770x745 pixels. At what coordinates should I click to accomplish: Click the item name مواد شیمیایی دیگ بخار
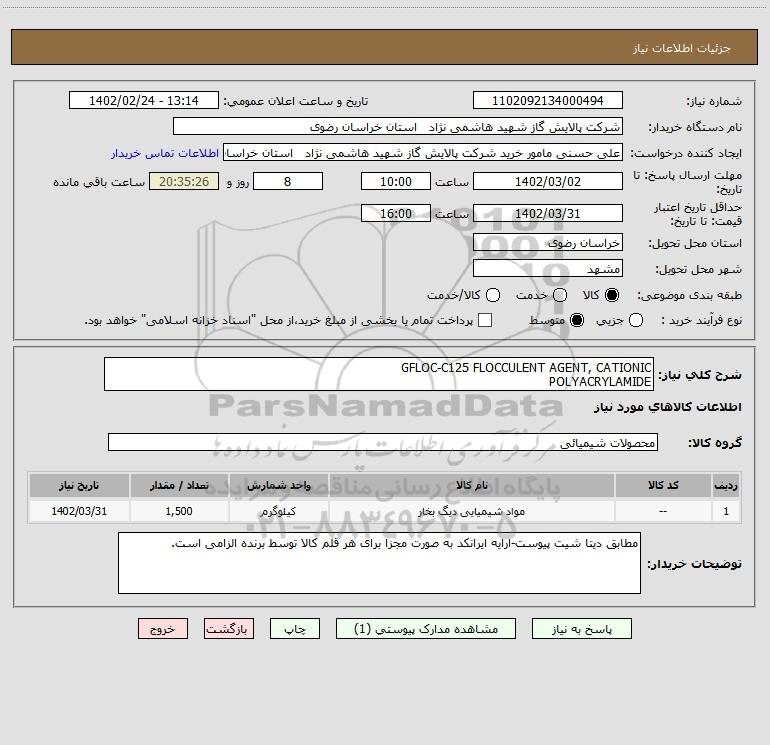point(471,511)
